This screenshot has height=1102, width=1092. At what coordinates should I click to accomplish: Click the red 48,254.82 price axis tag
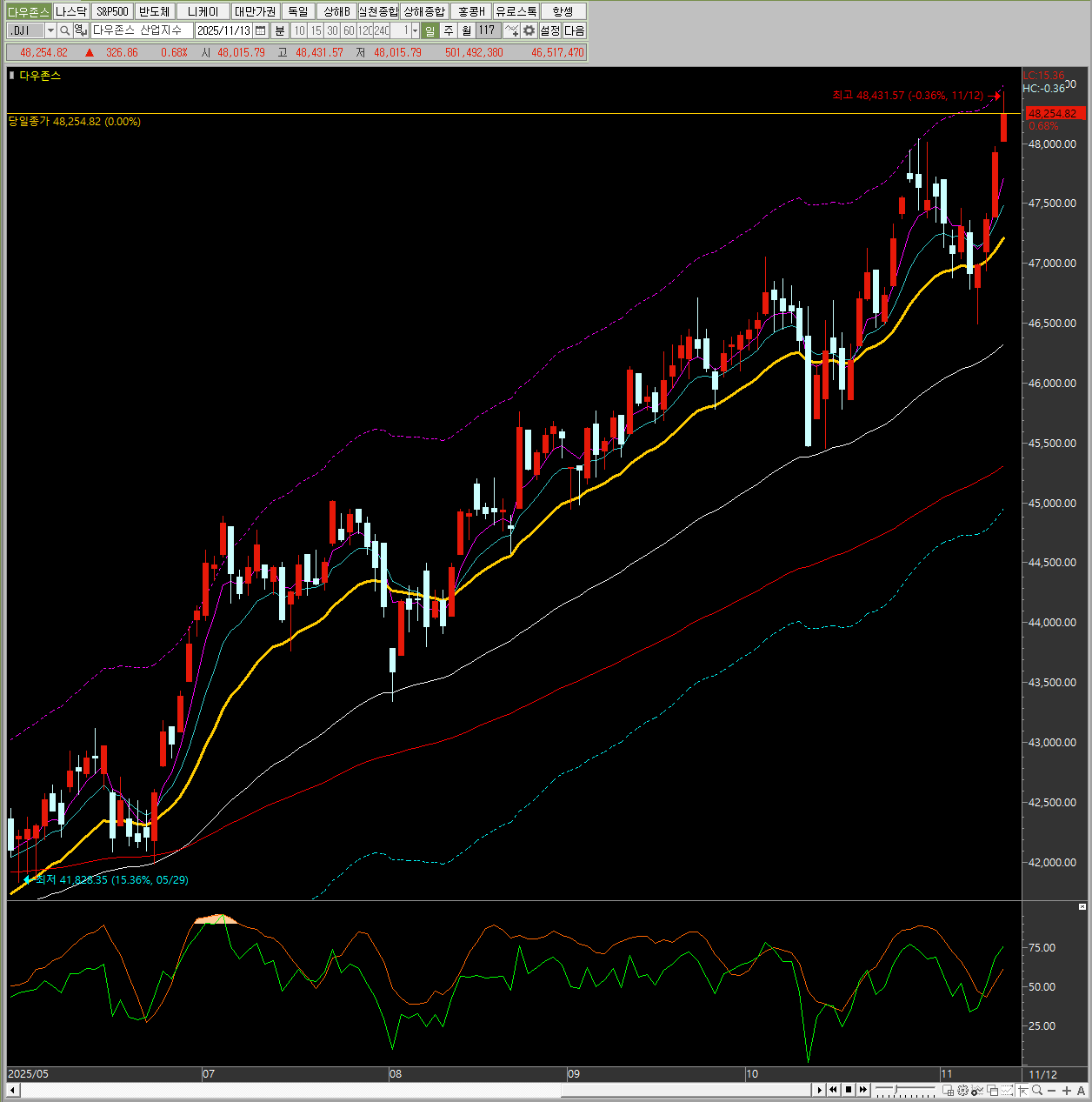[x=1055, y=114]
